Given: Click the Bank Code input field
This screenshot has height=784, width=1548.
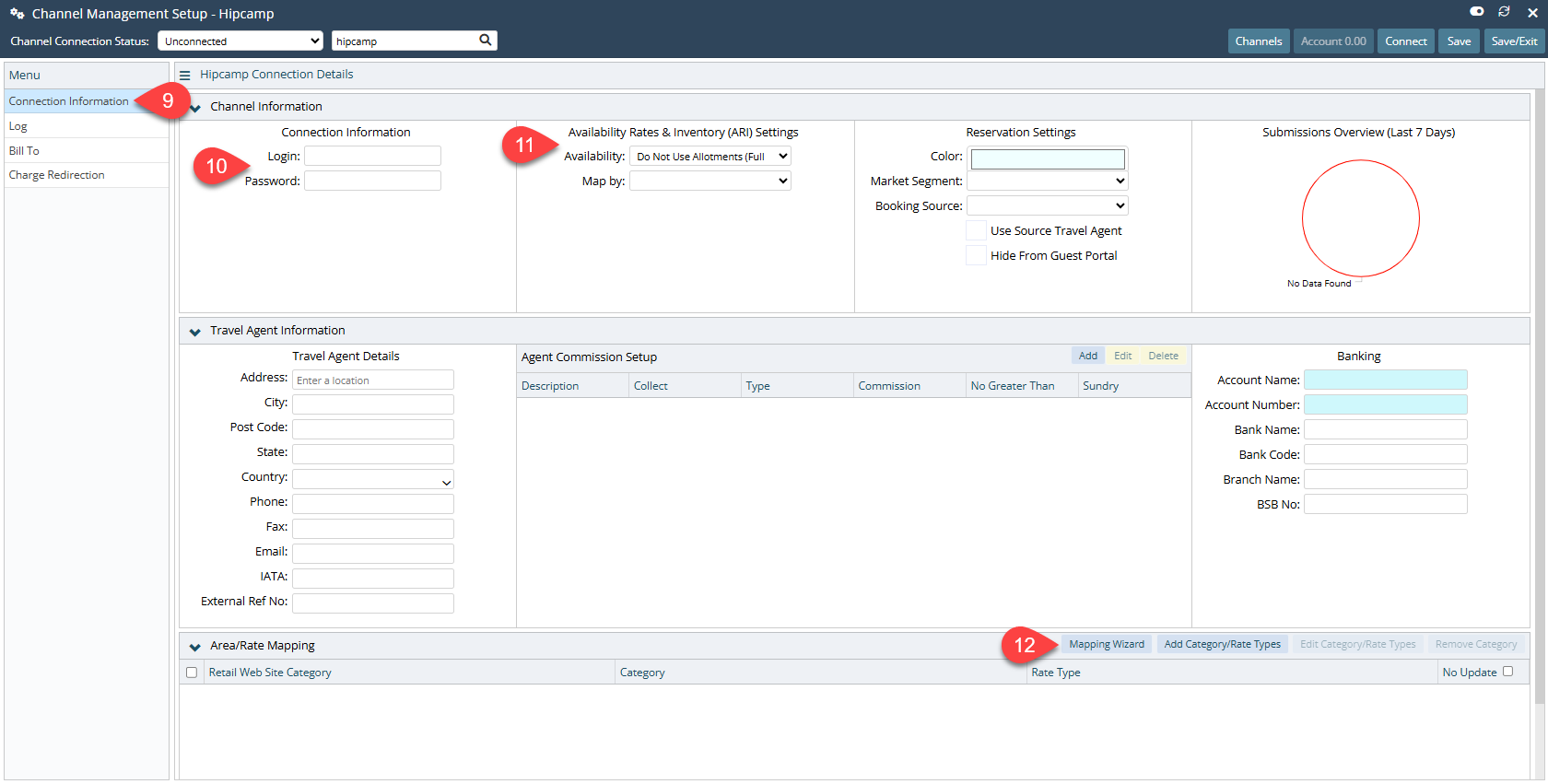Looking at the screenshot, I should pos(1386,454).
